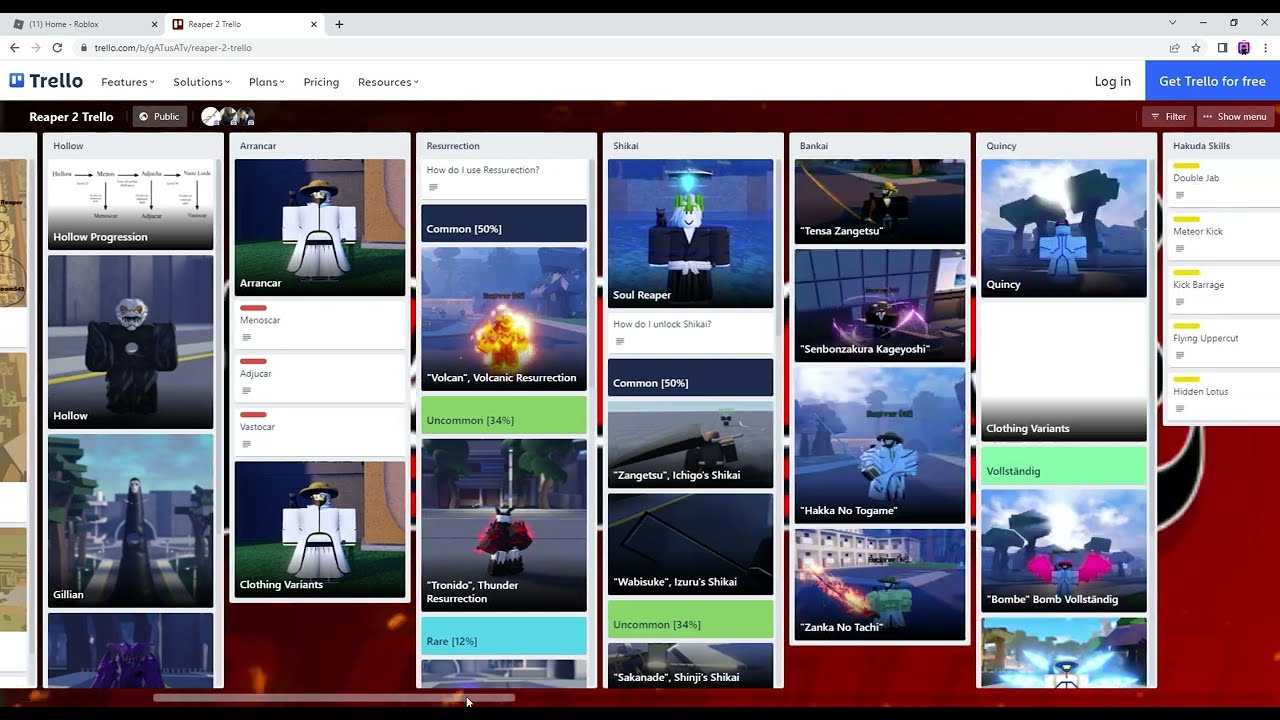Open browser side panel icon
The width and height of the screenshot is (1280, 720).
click(x=1222, y=47)
